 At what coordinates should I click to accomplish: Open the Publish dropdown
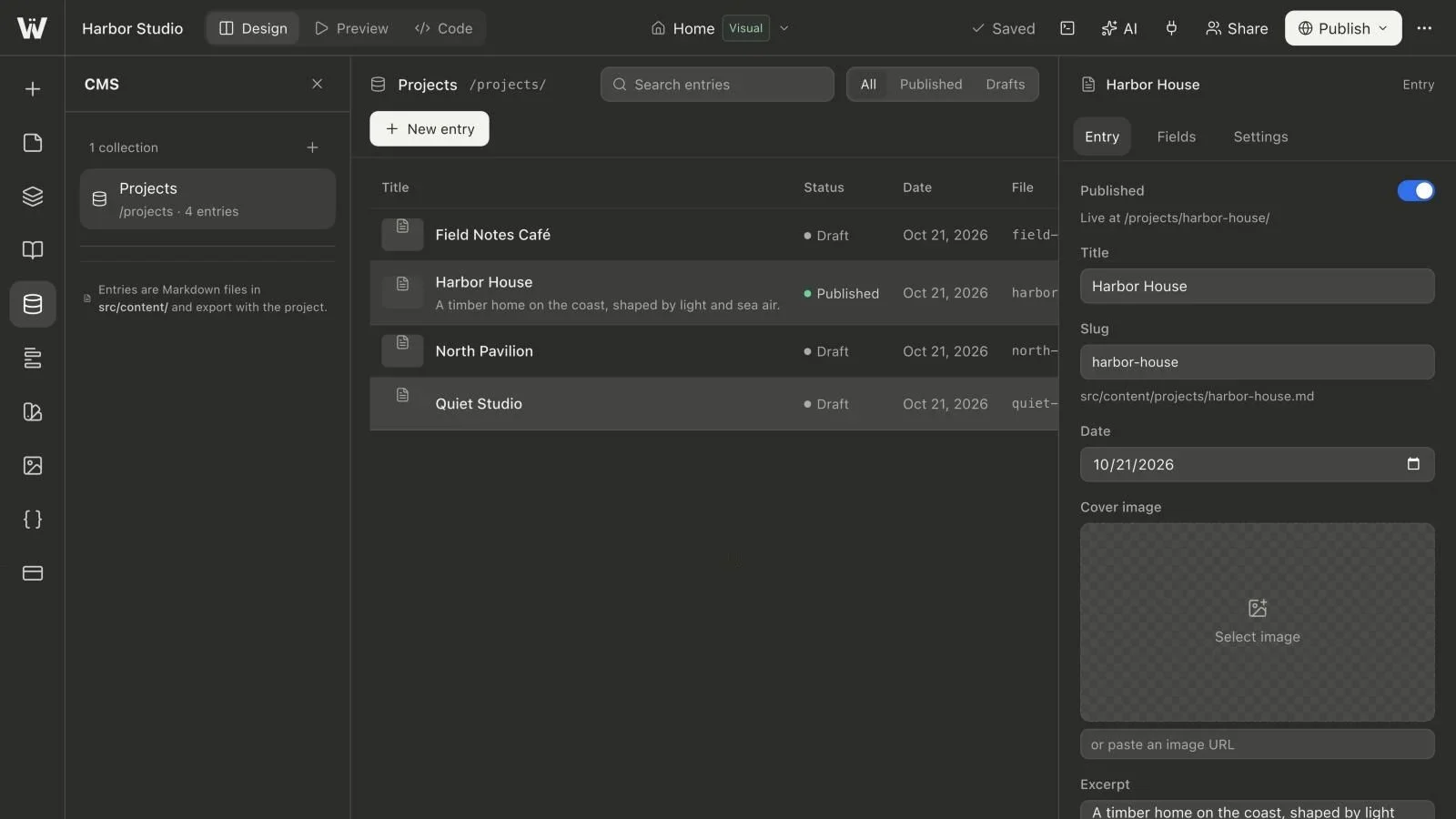point(1343,28)
